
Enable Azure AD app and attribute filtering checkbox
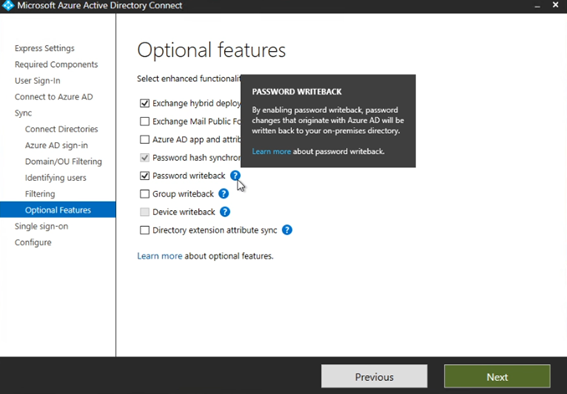[x=145, y=140]
